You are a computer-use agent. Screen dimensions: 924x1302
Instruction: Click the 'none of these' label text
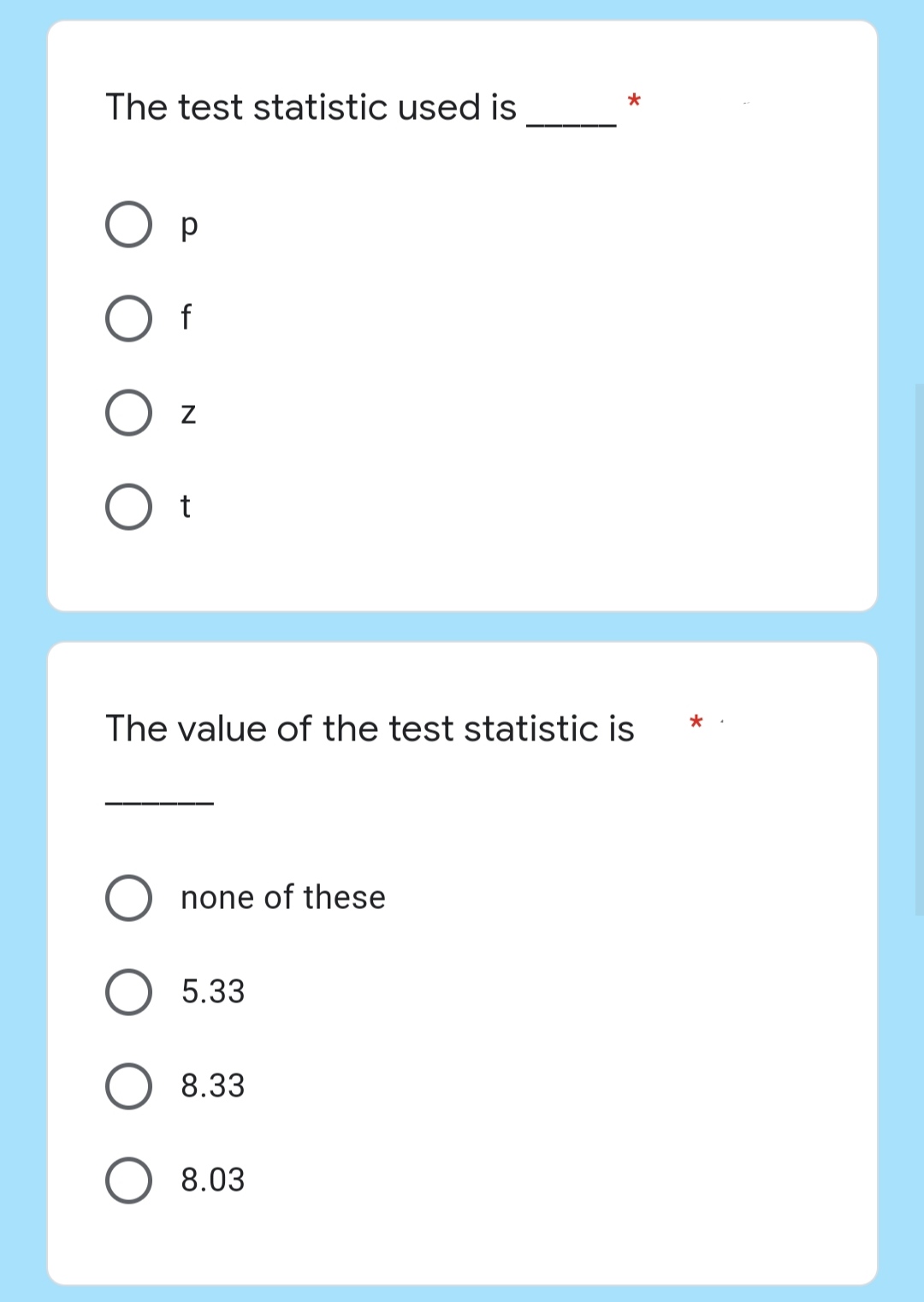pos(283,898)
